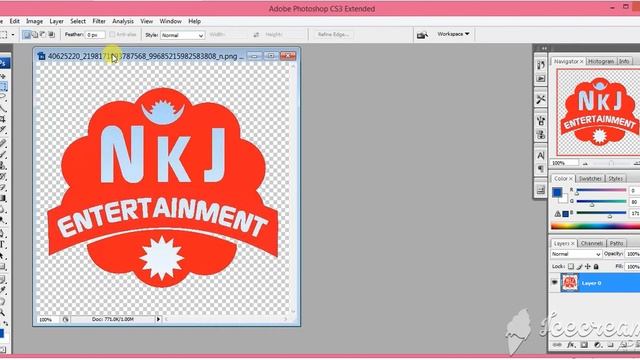Click the document status icon beside 100%
Image resolution: width=640 pixels, height=360 pixels.
click(66, 319)
